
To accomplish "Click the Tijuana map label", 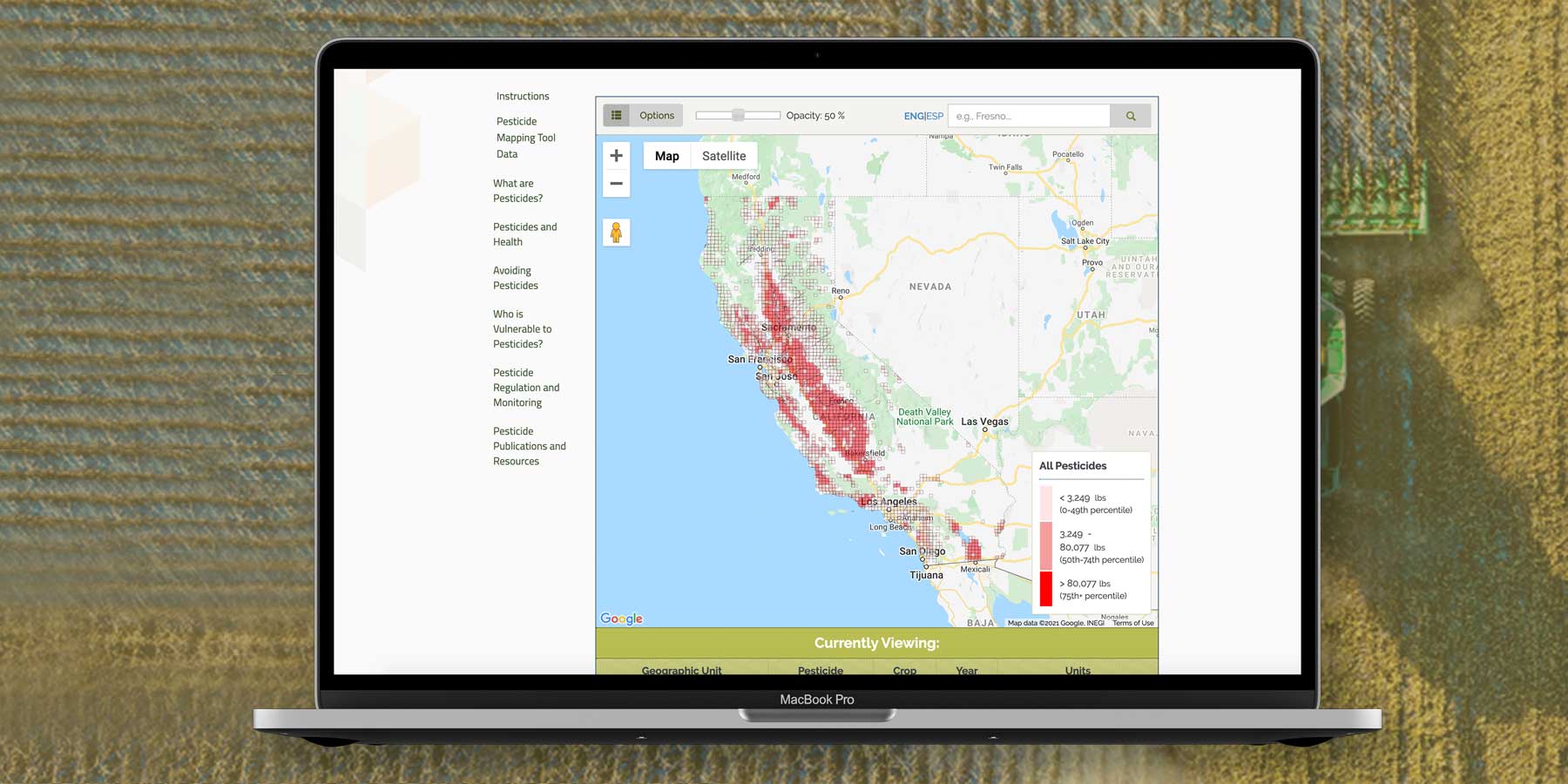I will point(926,575).
